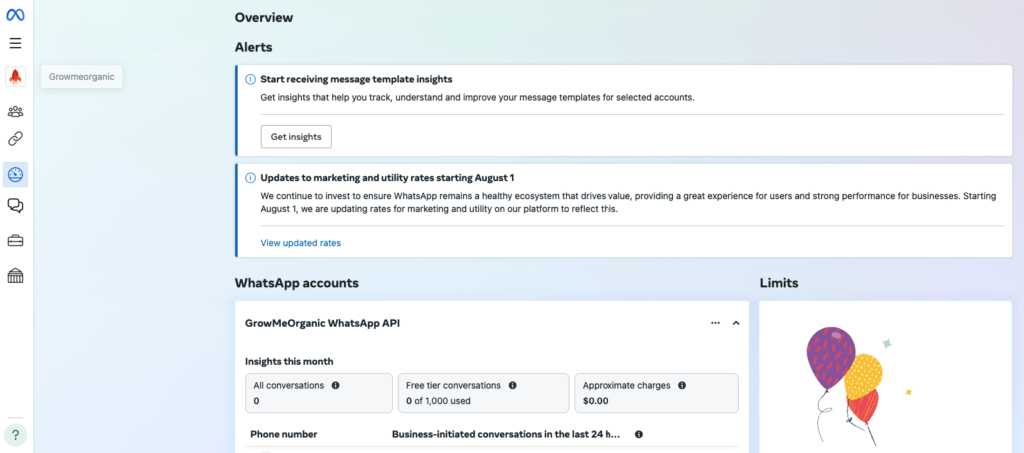Collapse the GrowMeOrganic WhatsApp API card
1024x453 pixels.
pyautogui.click(x=736, y=323)
